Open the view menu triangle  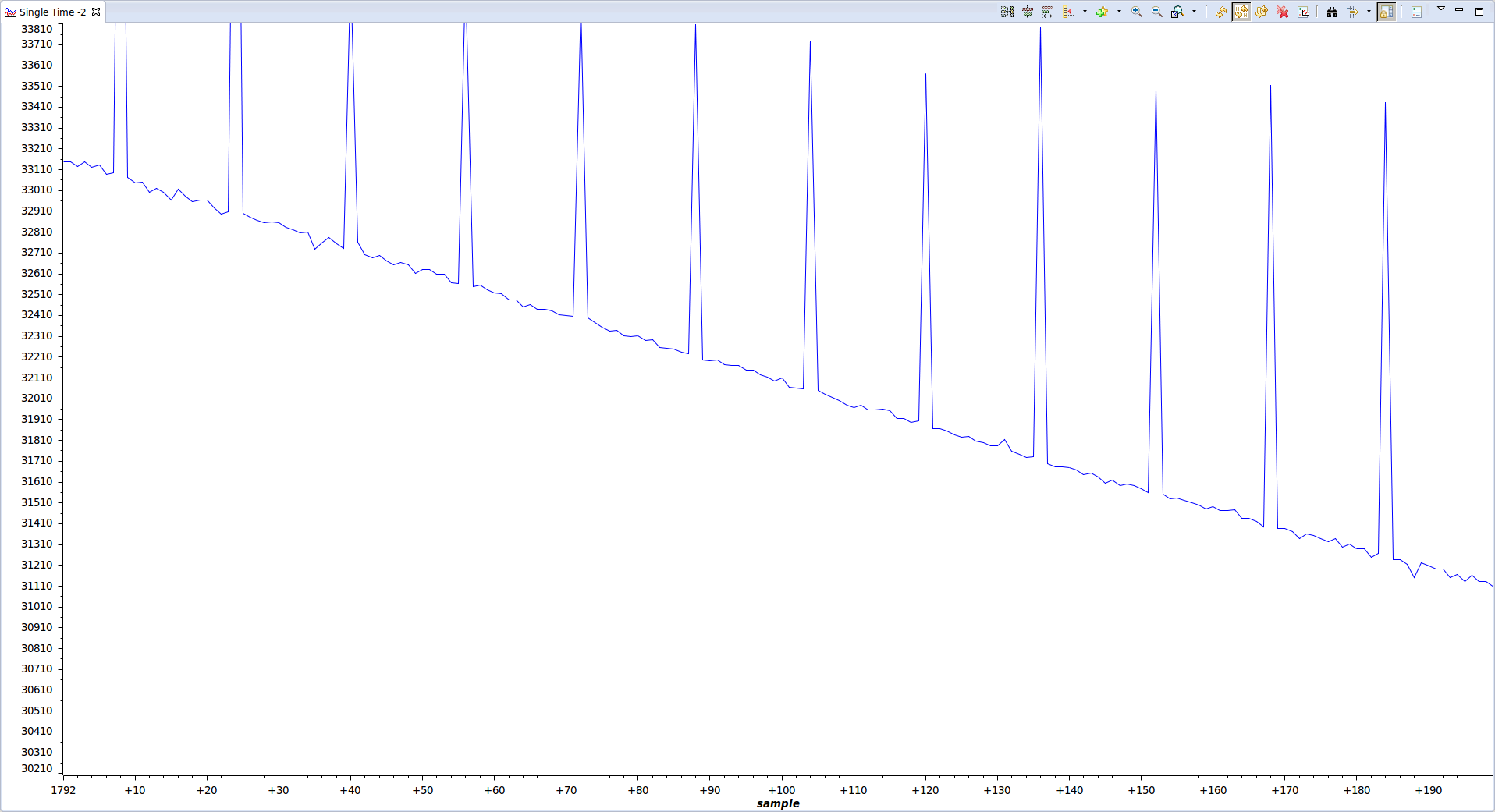pyautogui.click(x=1441, y=9)
